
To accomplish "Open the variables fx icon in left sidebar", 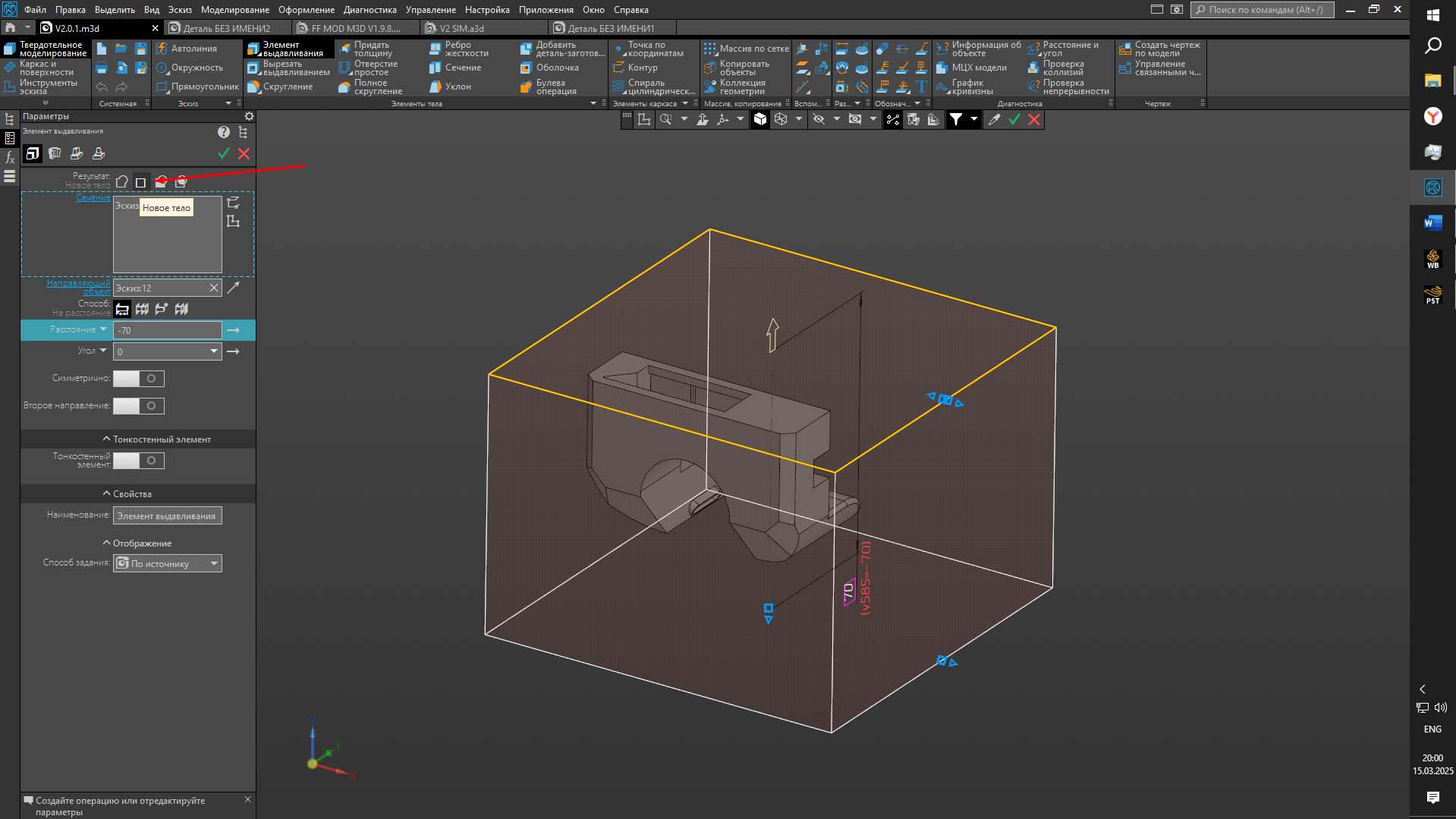I will point(9,157).
